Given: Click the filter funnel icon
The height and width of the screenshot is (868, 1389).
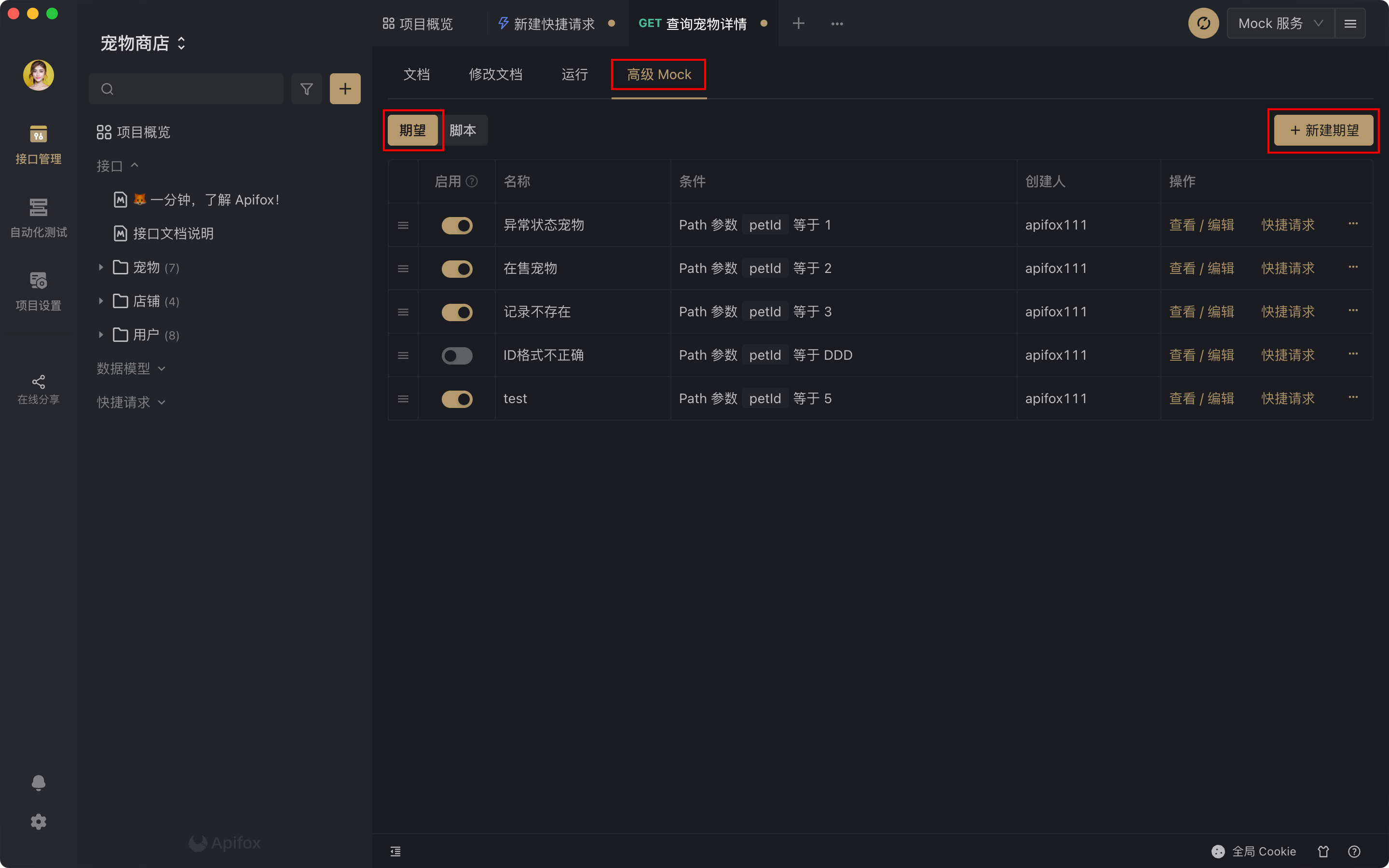Looking at the screenshot, I should pos(307,89).
